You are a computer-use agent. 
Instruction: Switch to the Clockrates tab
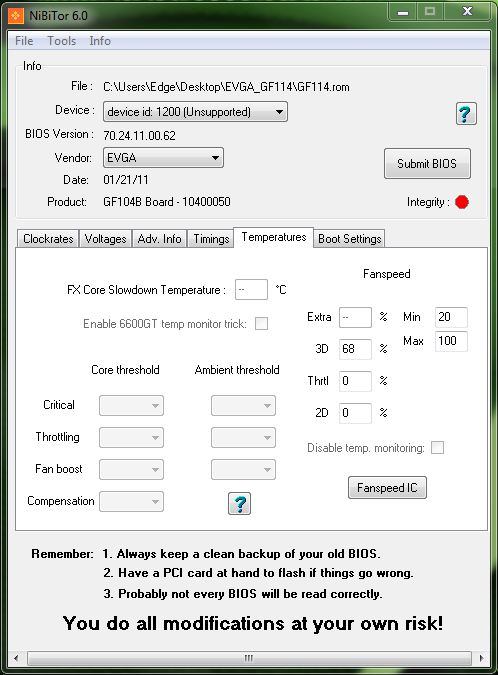(x=48, y=239)
